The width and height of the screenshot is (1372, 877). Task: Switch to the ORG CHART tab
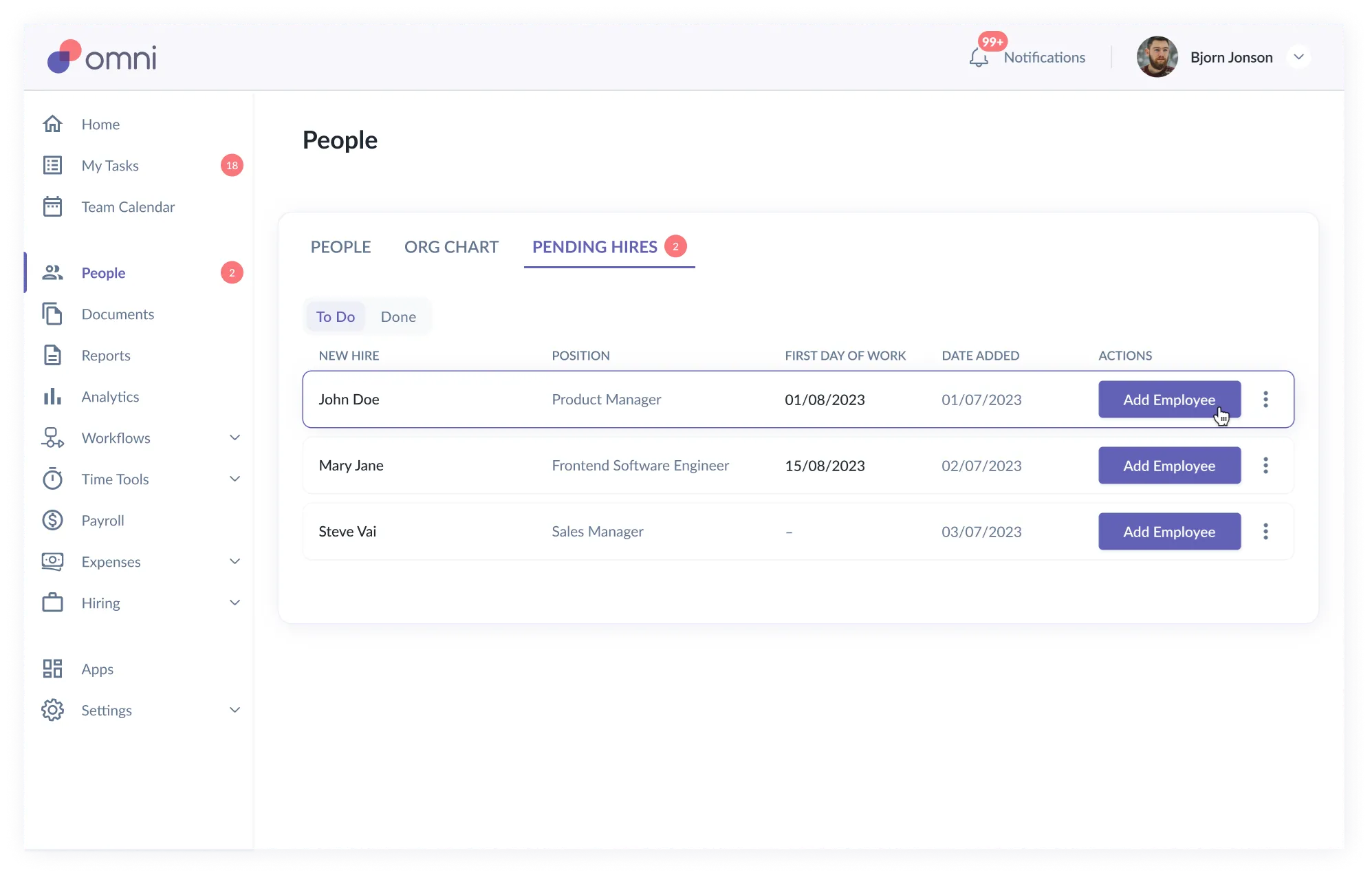pos(451,247)
